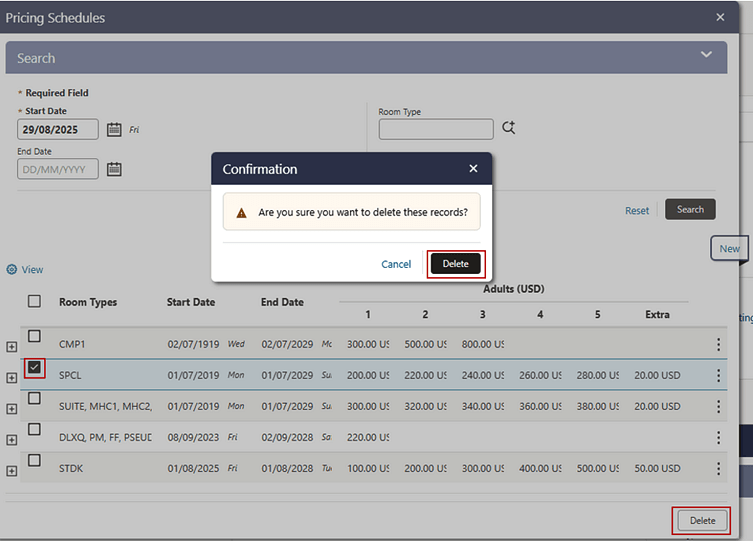Open the Room Type search lookup icon

pos(509,128)
